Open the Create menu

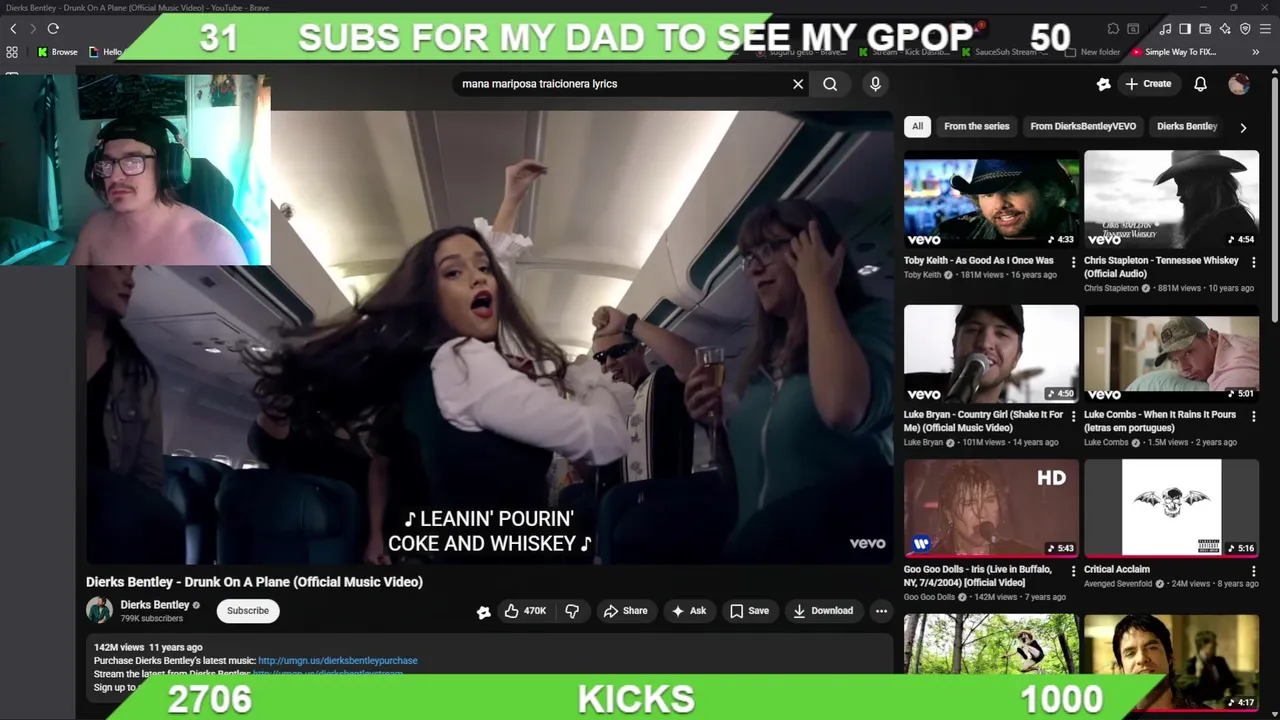tap(1148, 84)
